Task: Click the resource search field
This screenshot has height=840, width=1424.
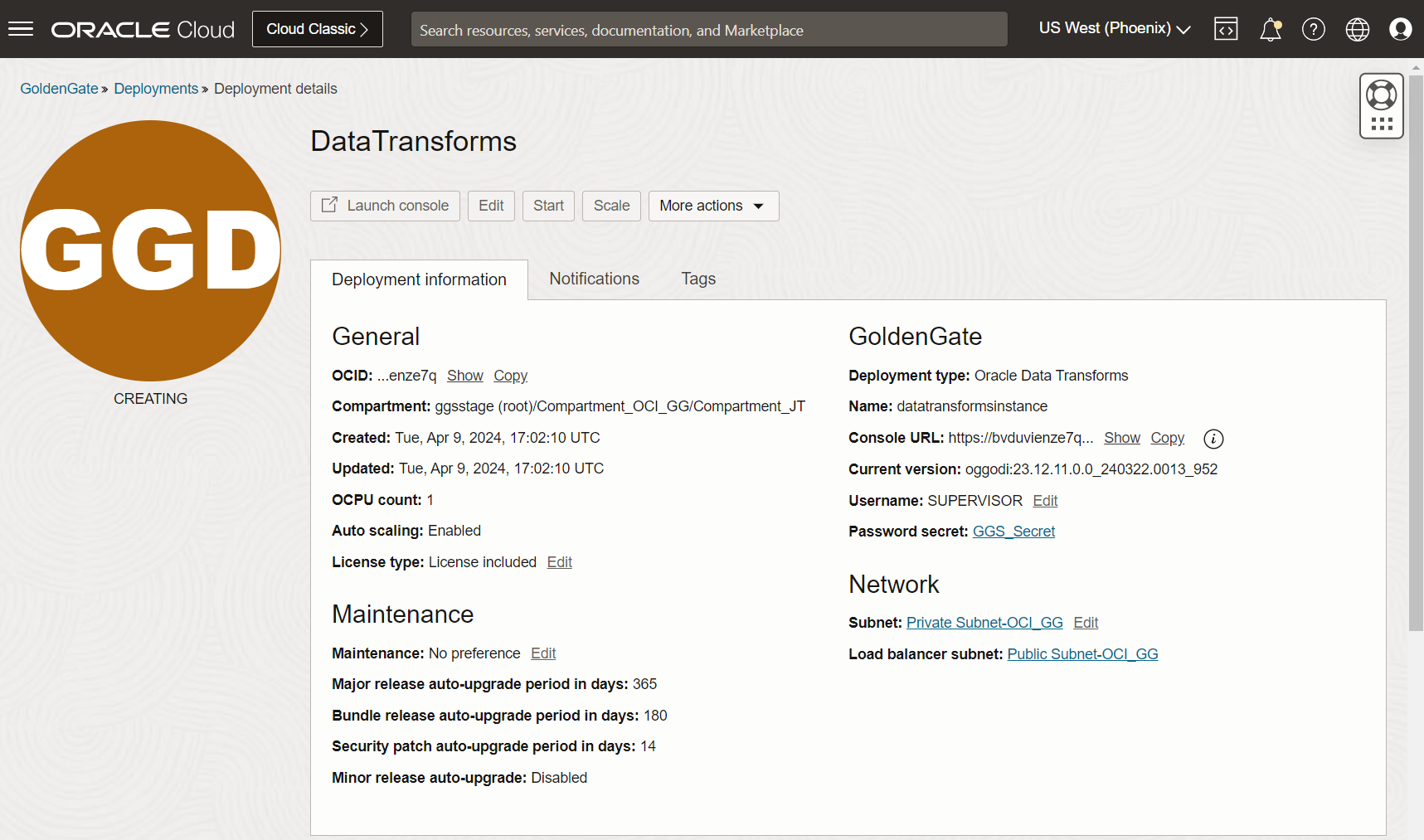Action: (709, 29)
